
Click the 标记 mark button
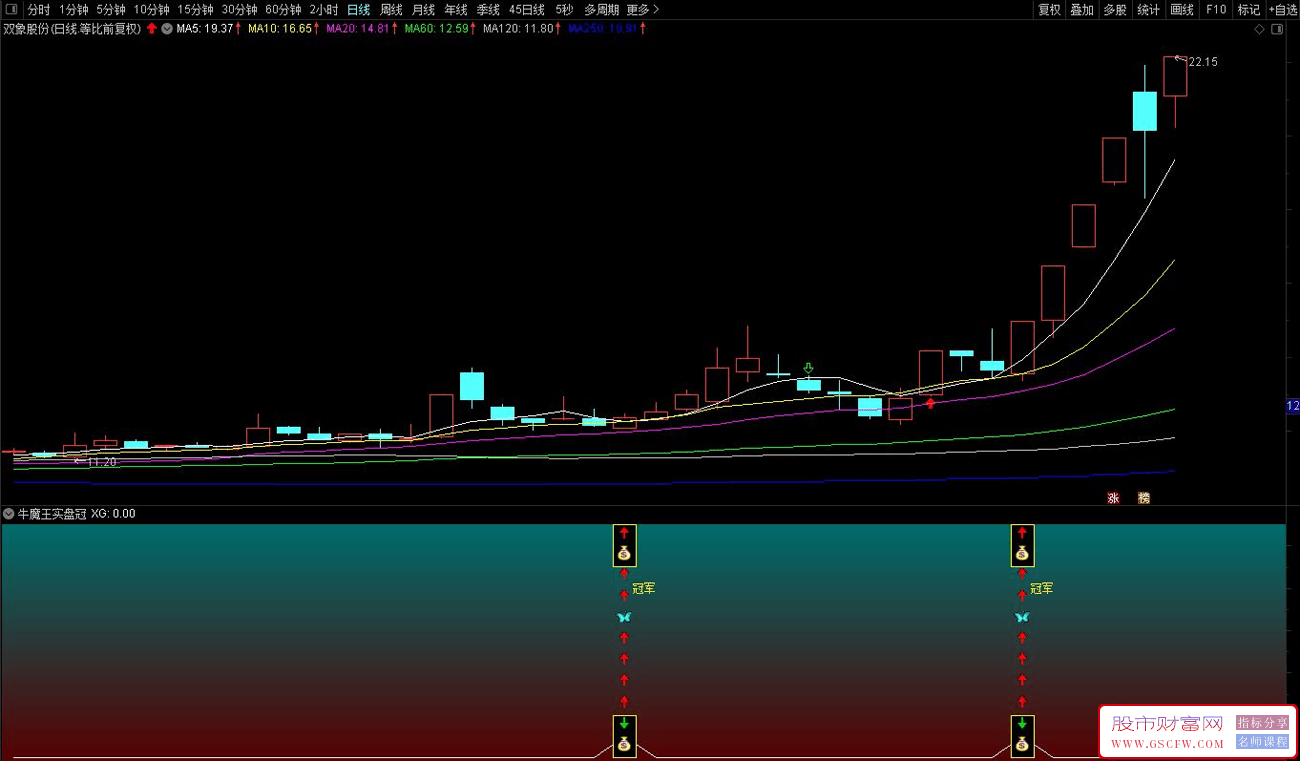tap(1249, 9)
